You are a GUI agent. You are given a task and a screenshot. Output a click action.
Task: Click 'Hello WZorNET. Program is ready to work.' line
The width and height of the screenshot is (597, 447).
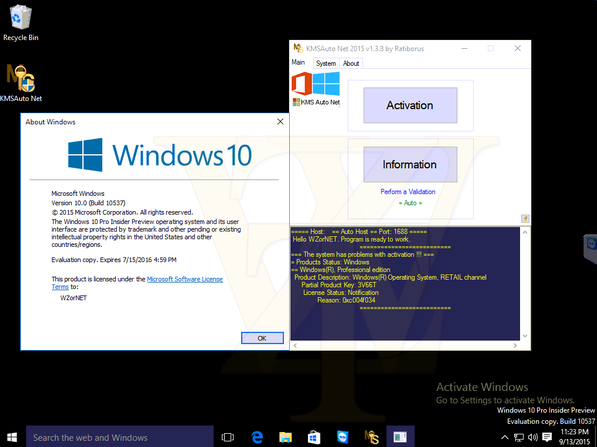pos(351,239)
